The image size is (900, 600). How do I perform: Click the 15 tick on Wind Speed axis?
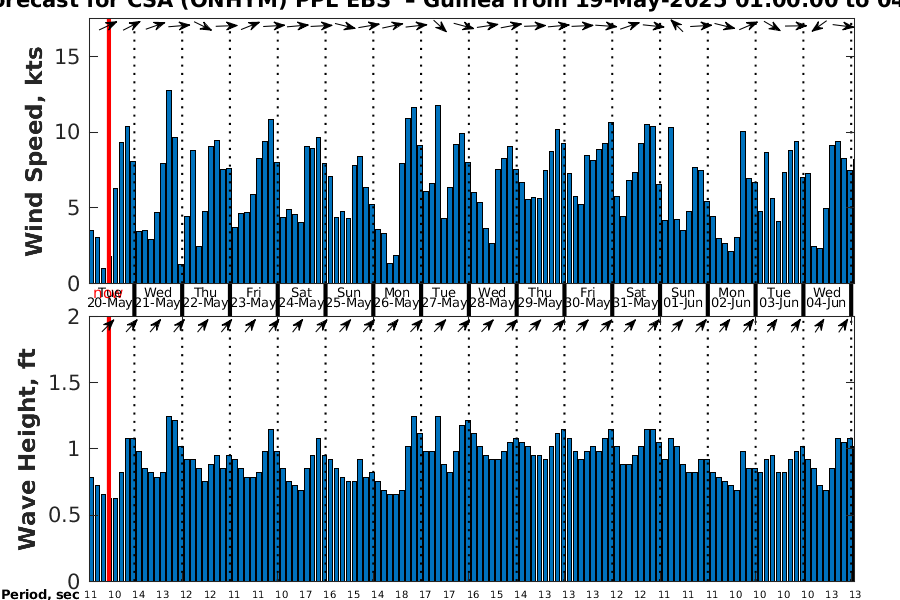[x=68, y=56]
